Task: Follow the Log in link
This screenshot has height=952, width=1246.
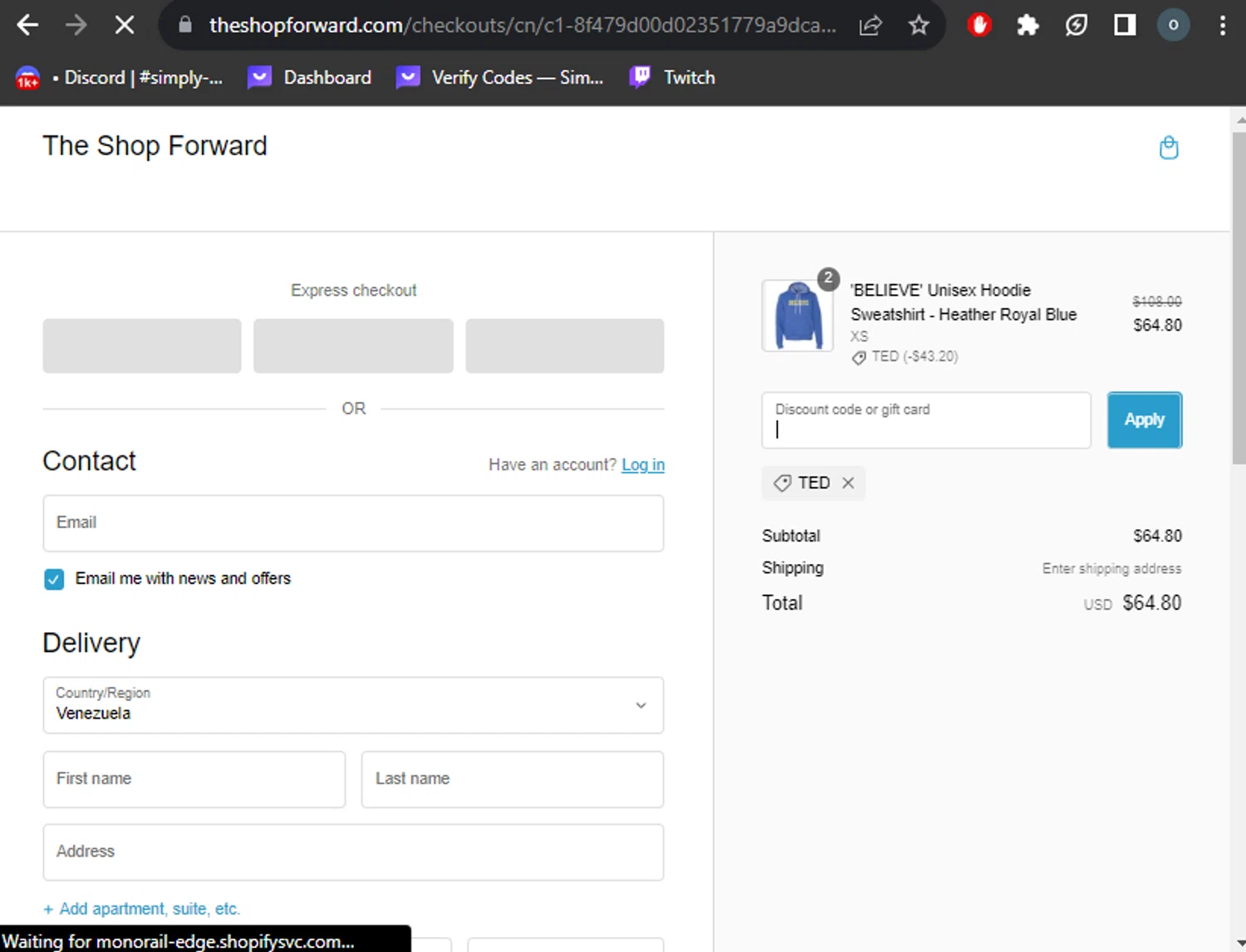Action: point(643,464)
